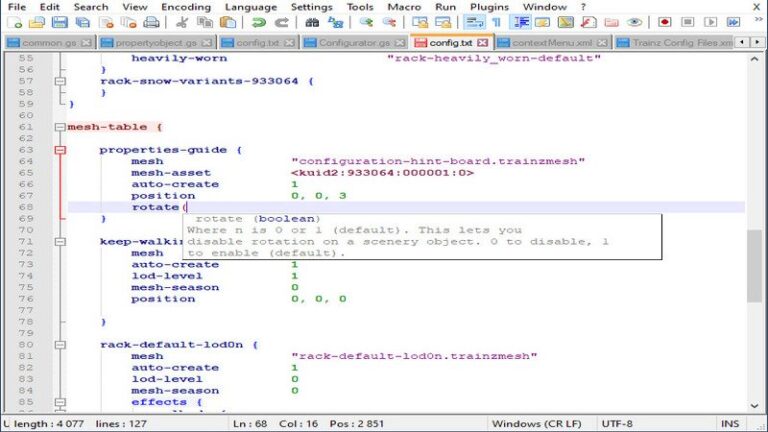Collapse the mesh-table fold marker

60,127
